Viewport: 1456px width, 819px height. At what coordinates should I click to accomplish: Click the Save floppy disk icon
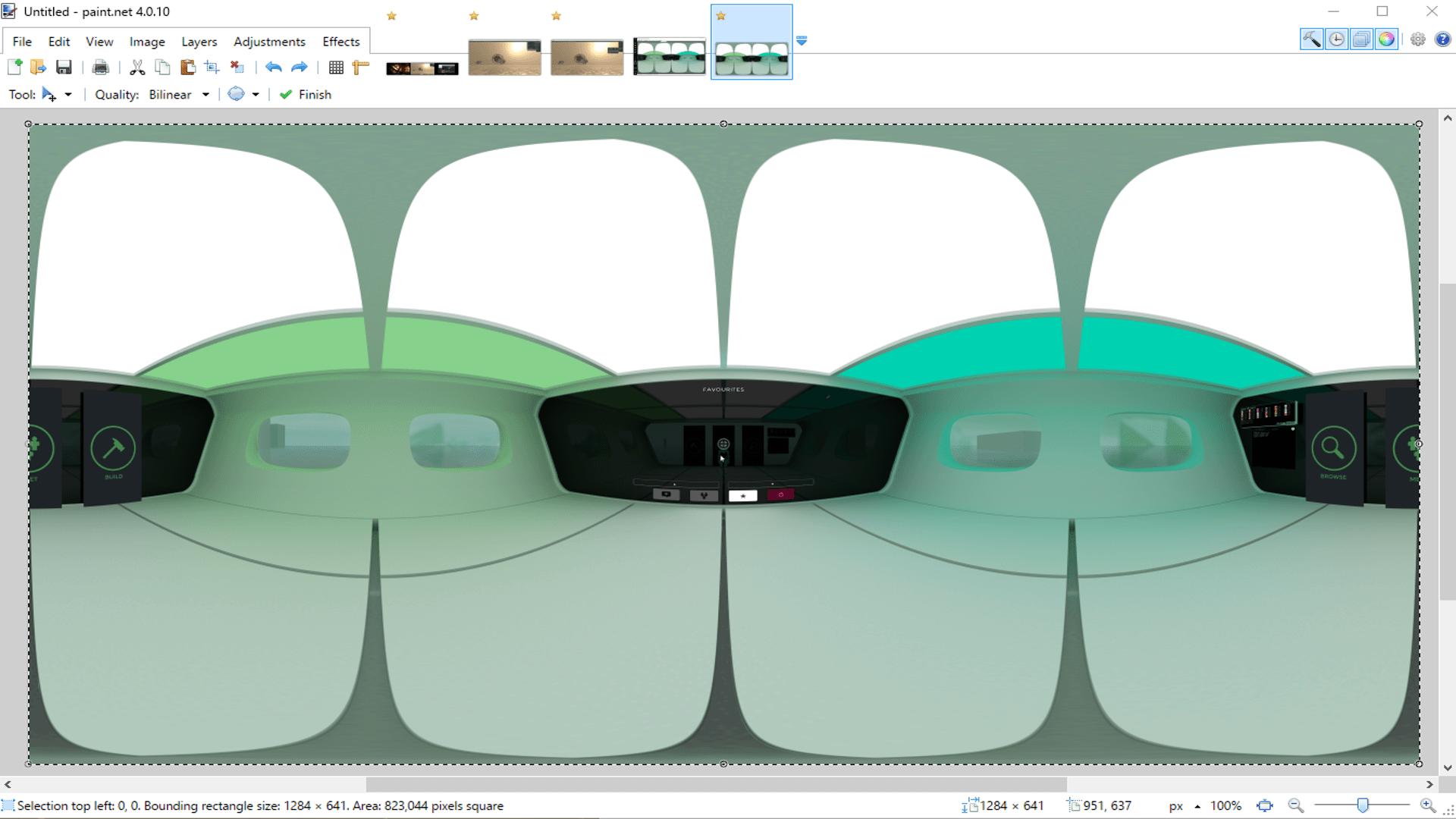pos(64,67)
